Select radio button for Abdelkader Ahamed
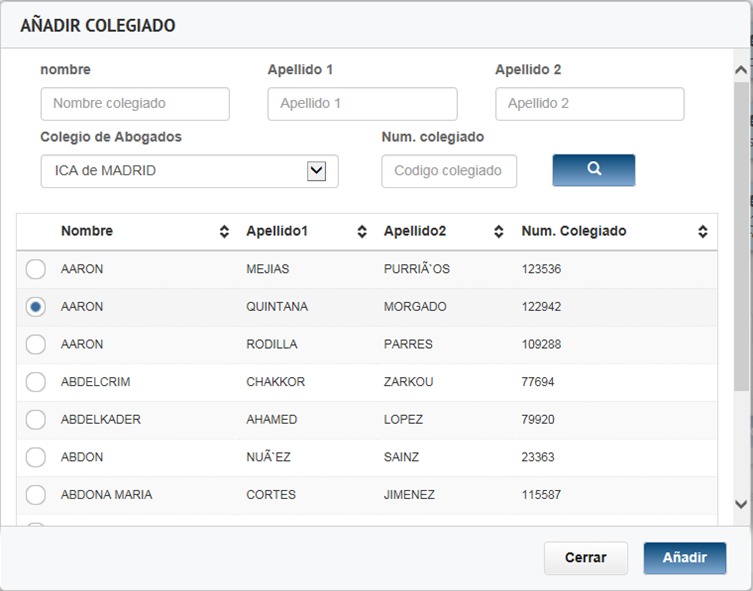Screen dimensions: 753x591 [x=36, y=419]
